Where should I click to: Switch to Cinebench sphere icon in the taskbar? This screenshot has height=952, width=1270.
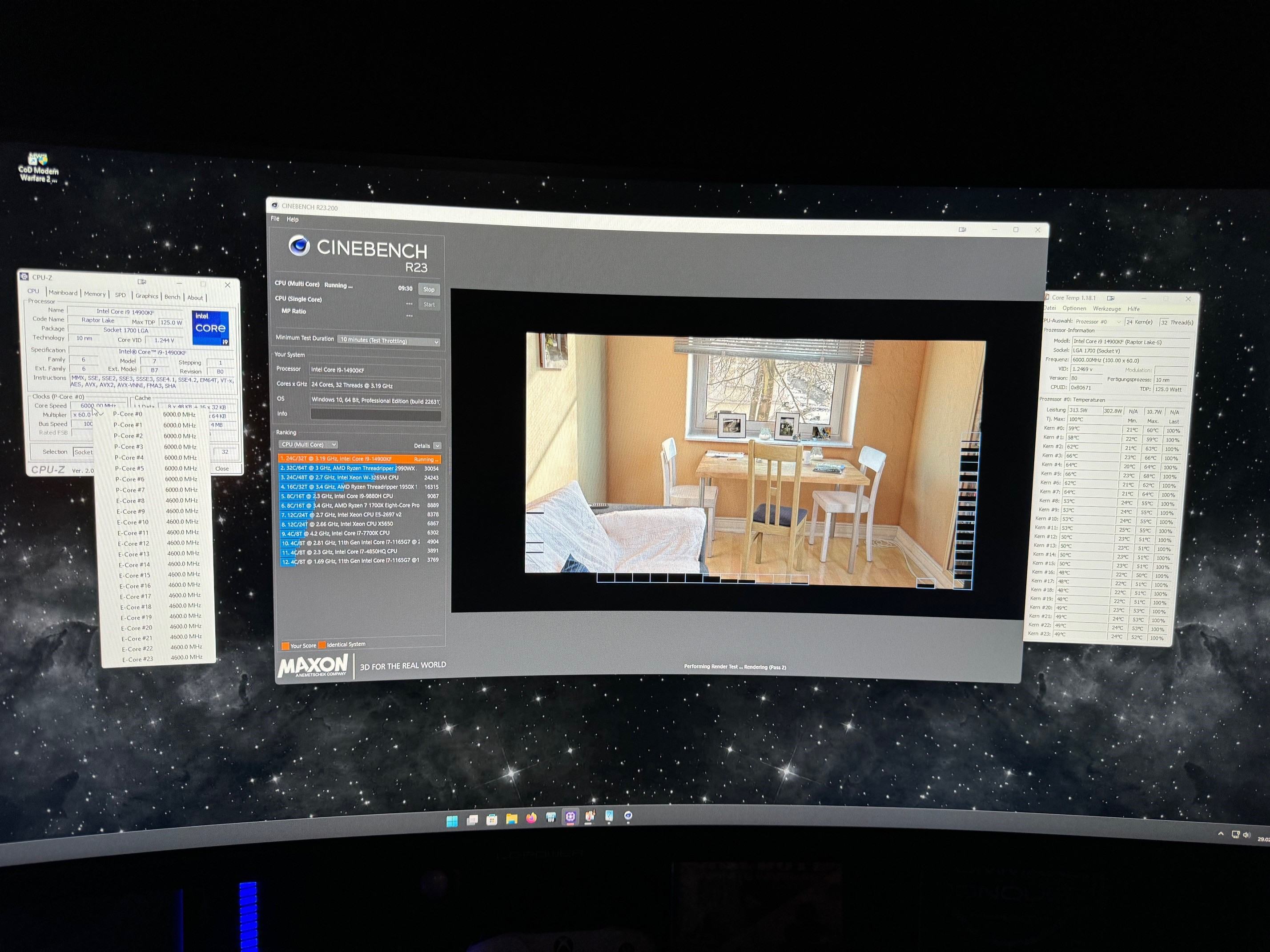[628, 816]
